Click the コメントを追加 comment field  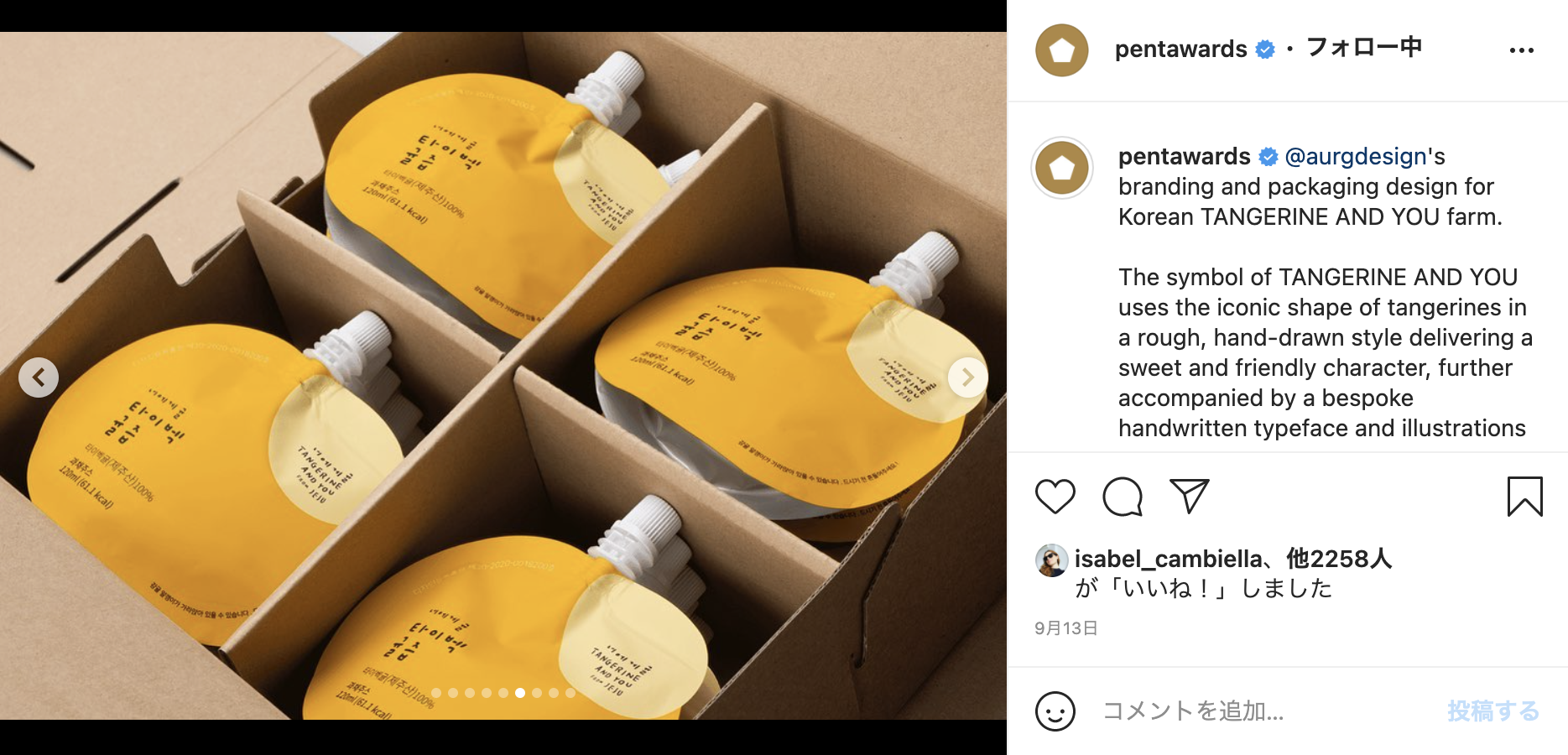point(1258,711)
